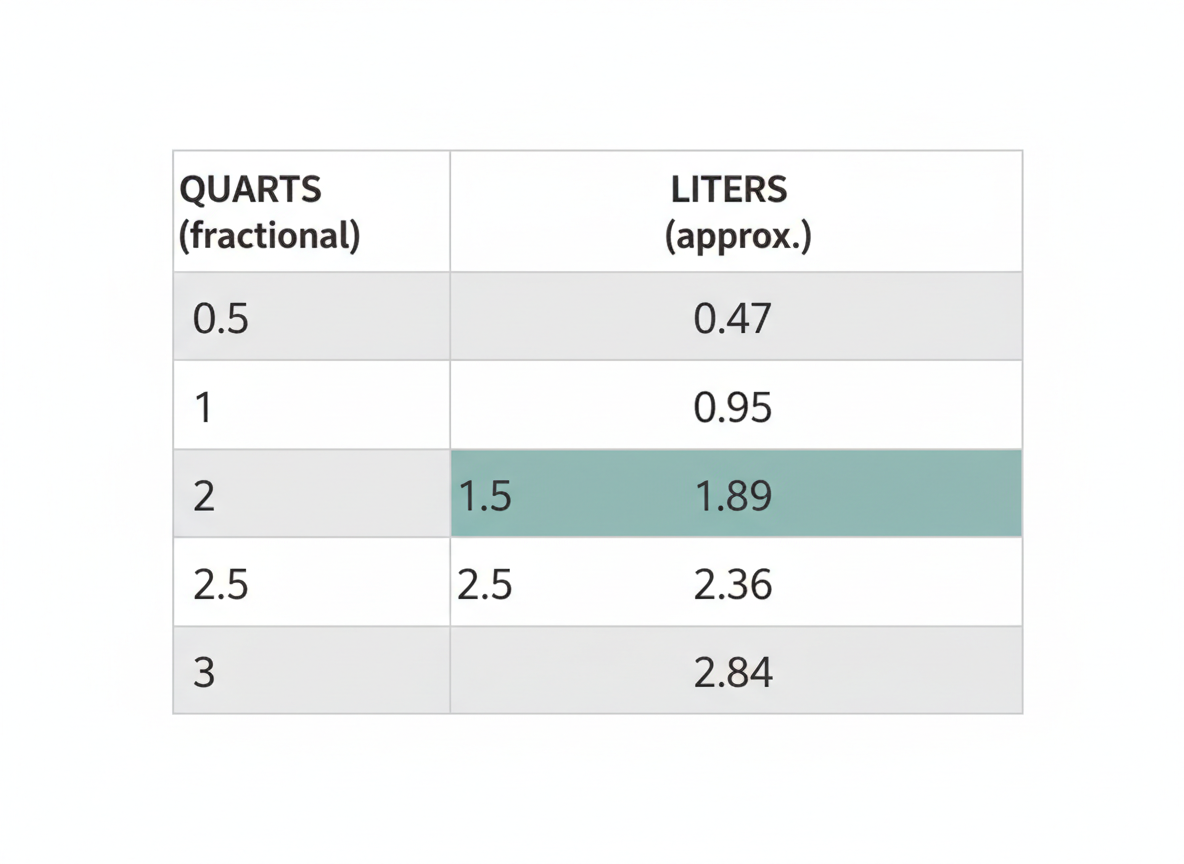1184x864 pixels.
Task: Click 2.5 in the Quarts column
Action: (221, 584)
